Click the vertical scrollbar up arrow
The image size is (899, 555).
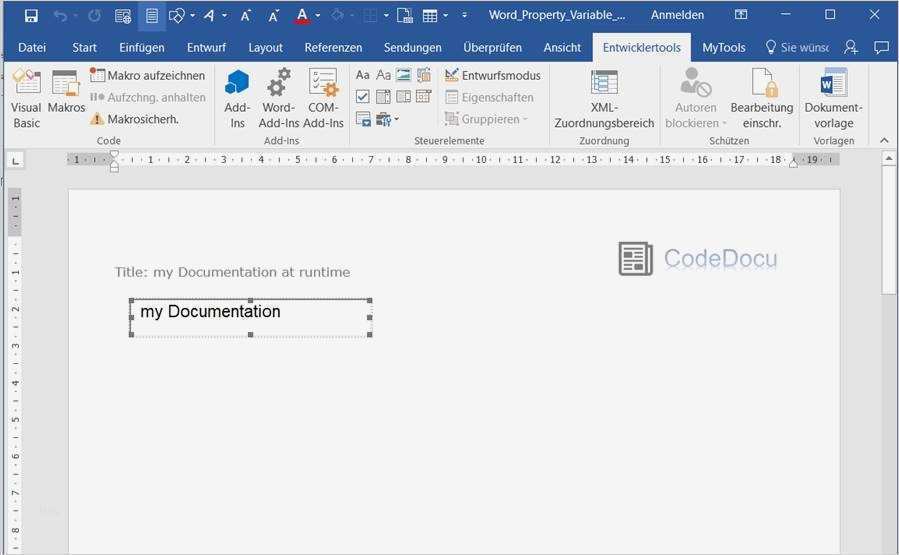[889, 158]
